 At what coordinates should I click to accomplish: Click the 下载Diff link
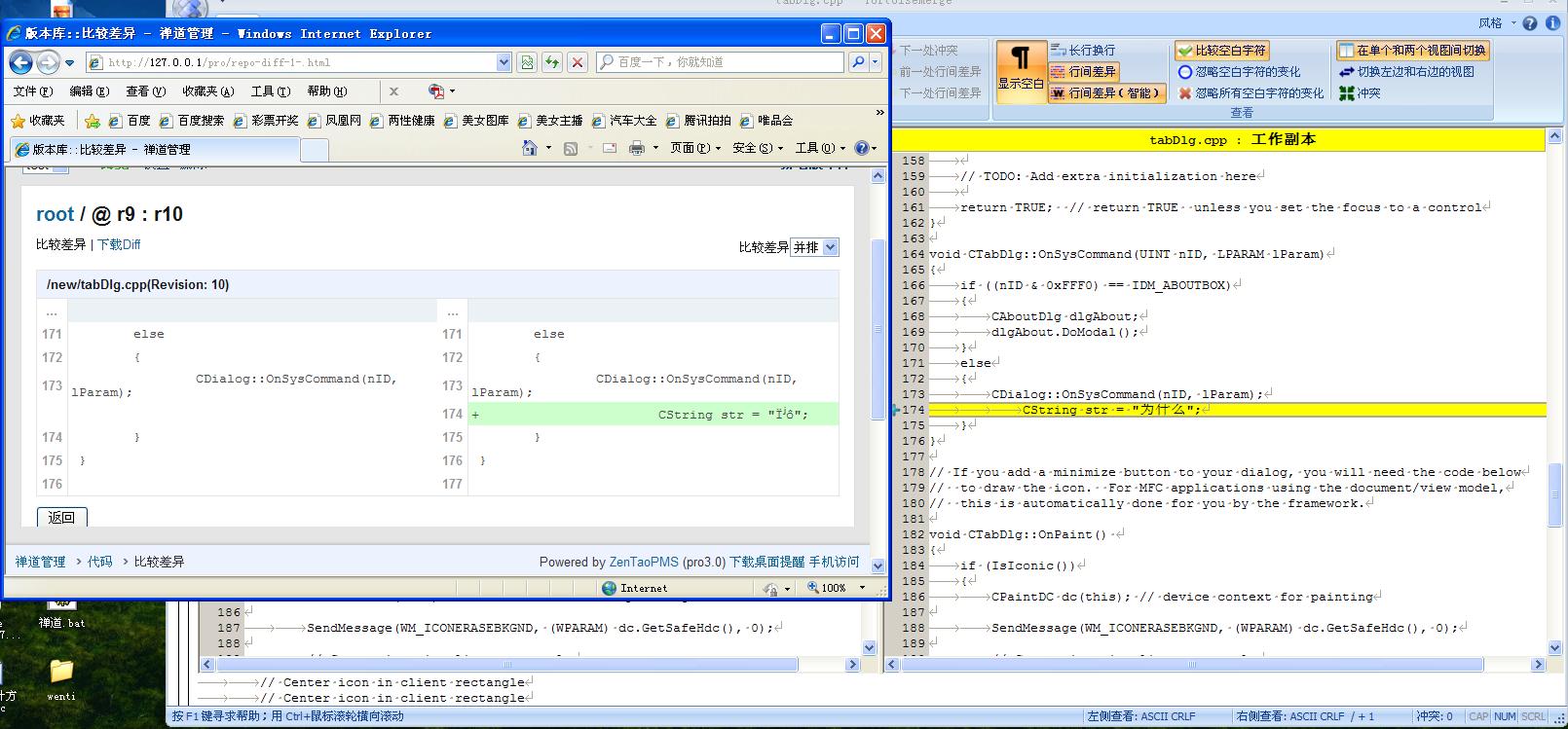pyautogui.click(x=119, y=244)
